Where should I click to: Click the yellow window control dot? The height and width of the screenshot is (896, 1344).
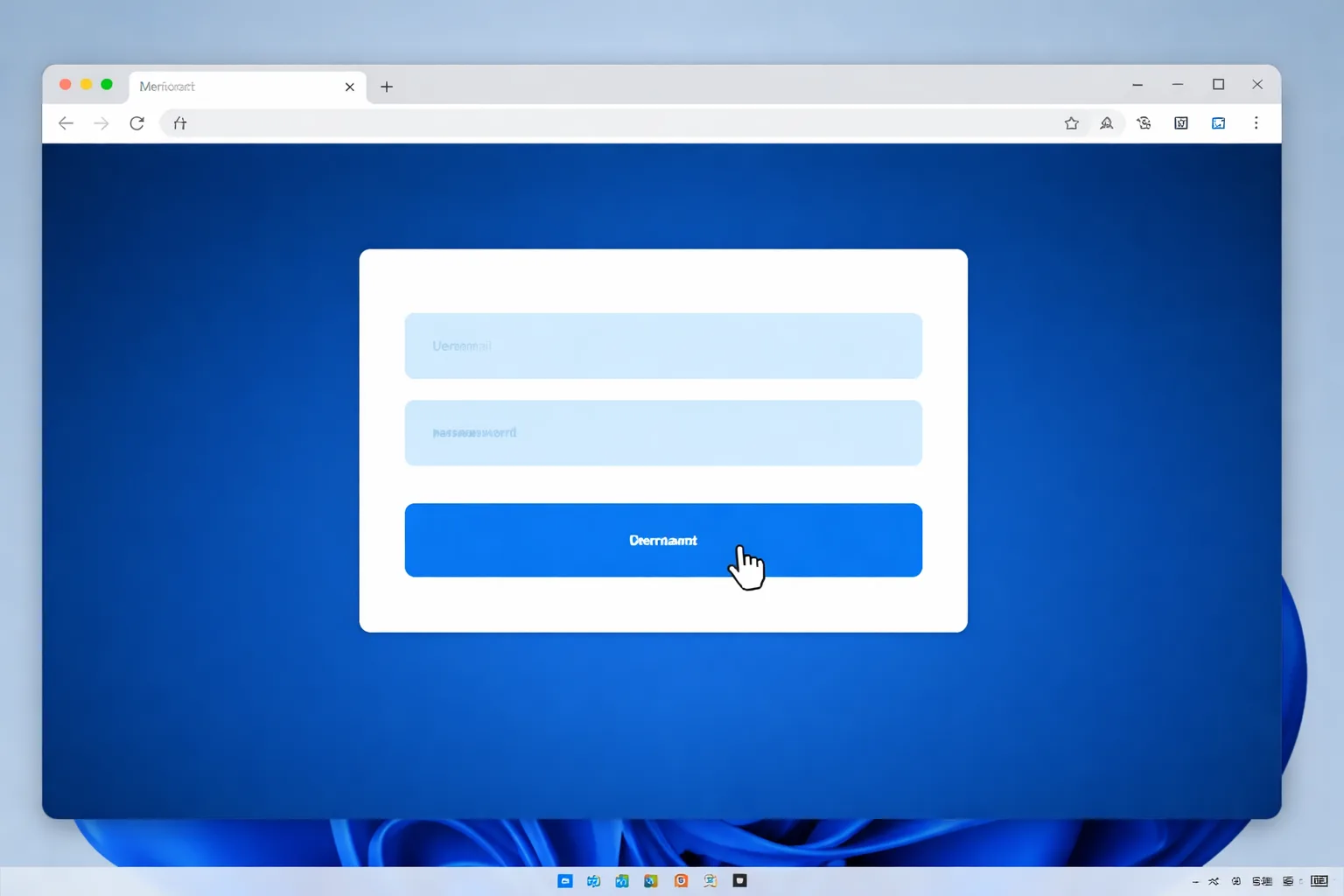point(86,85)
